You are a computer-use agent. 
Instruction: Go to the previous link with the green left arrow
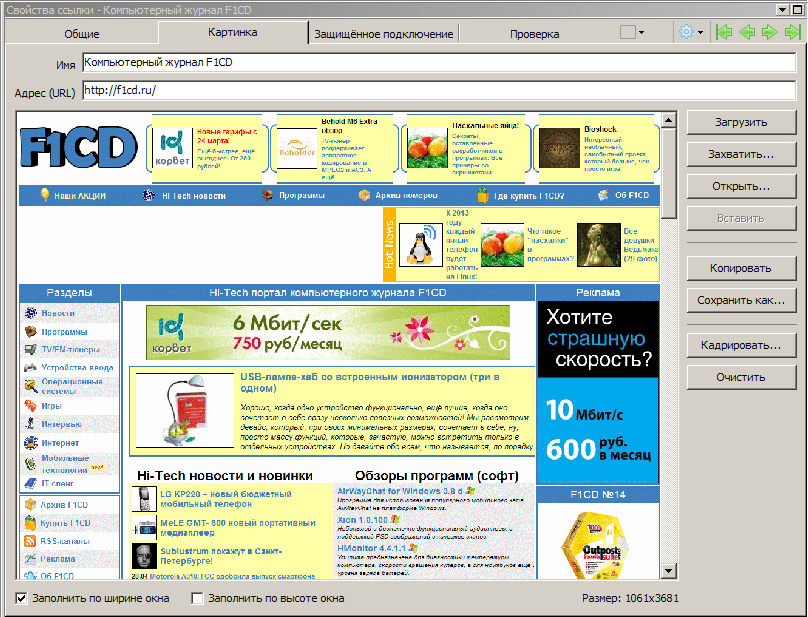747,32
